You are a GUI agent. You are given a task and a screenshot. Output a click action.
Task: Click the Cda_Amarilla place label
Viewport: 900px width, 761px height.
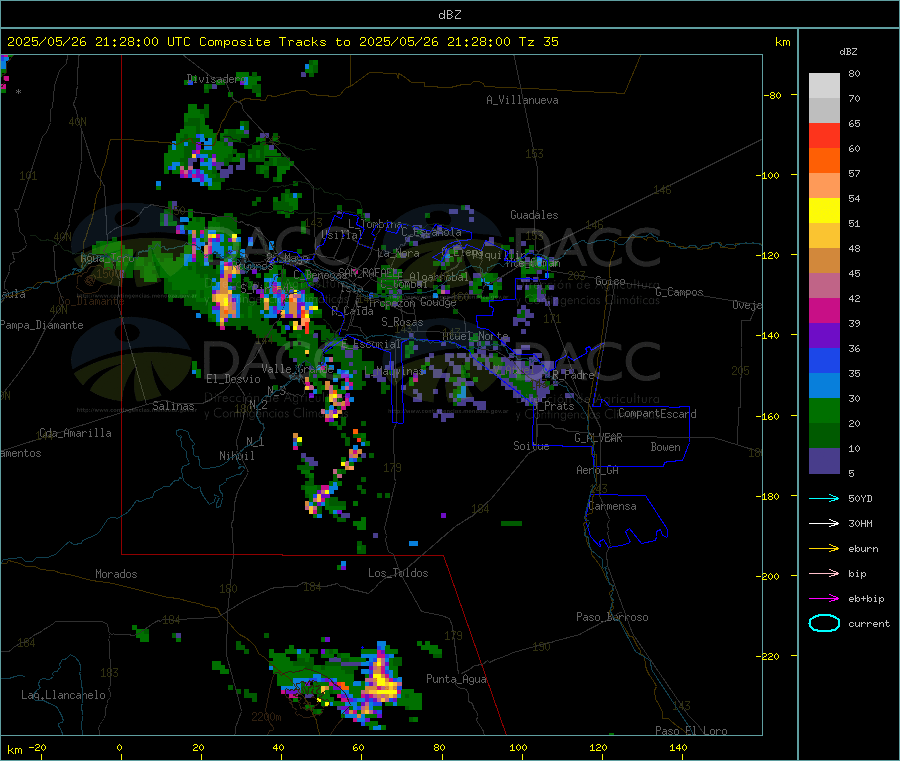point(75,433)
